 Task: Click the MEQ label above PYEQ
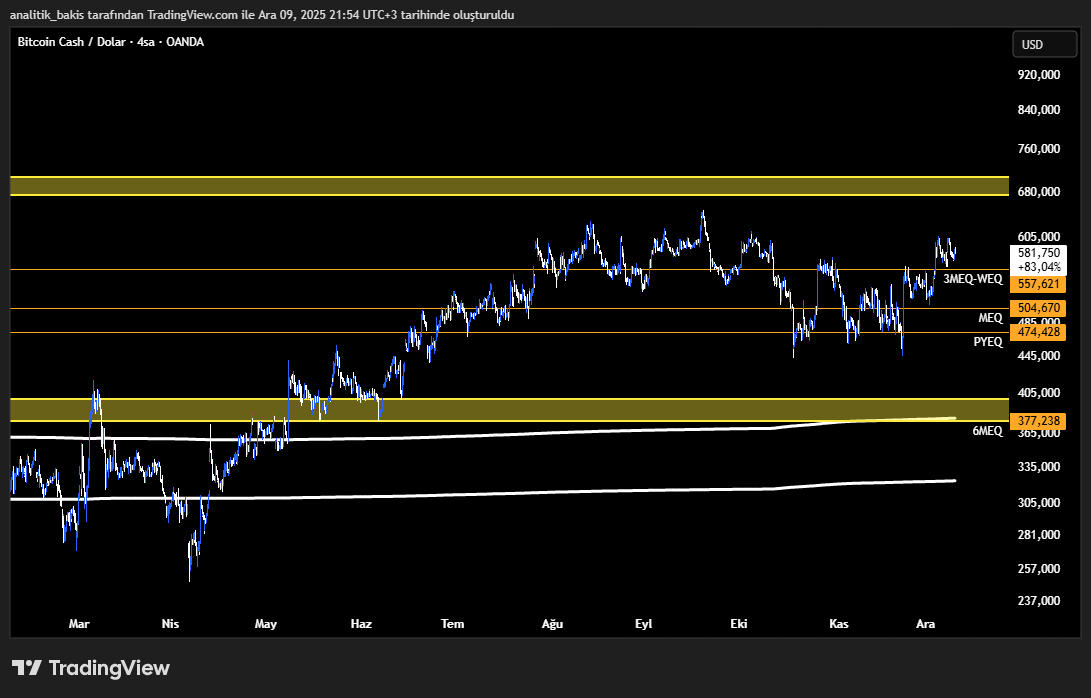point(991,318)
